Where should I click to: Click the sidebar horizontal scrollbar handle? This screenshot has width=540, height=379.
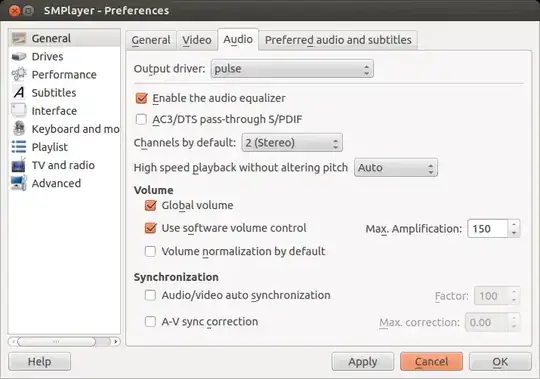tap(56, 341)
